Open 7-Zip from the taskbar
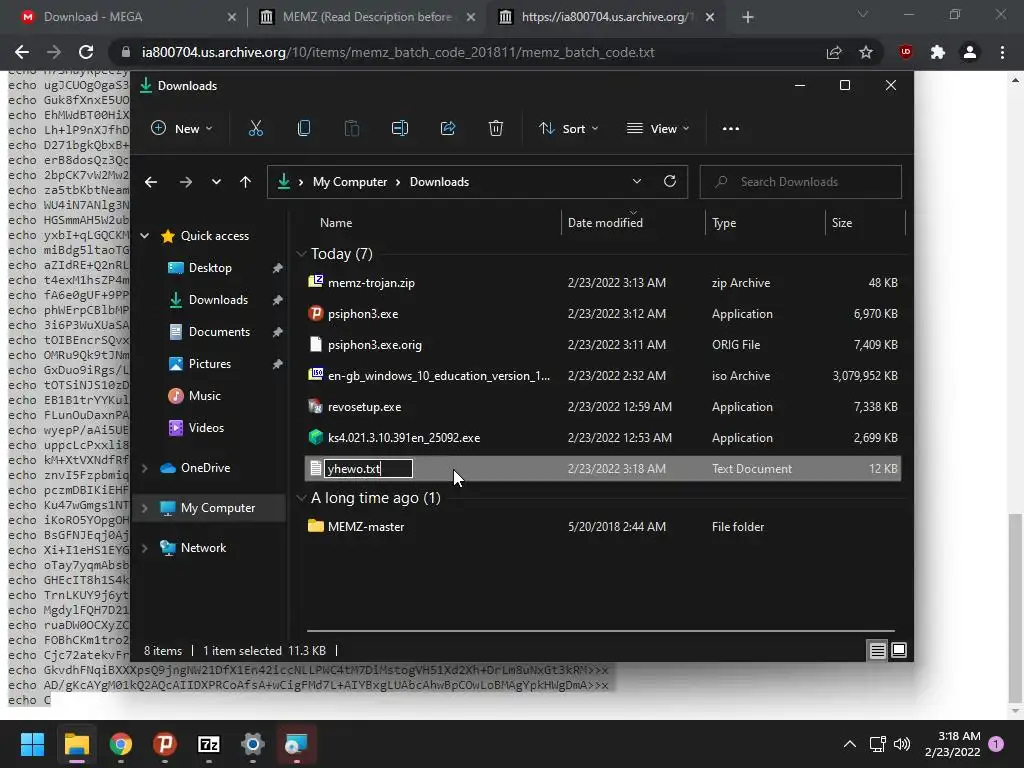Screen dimensions: 1024x768 208,744
